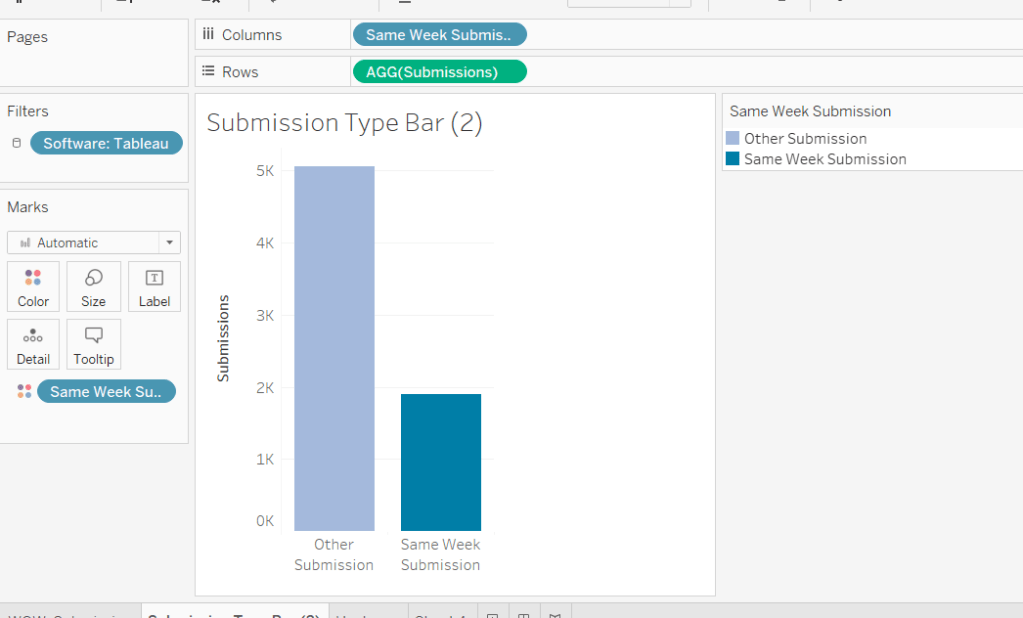Click the new worksheet tab icon

click(492, 614)
